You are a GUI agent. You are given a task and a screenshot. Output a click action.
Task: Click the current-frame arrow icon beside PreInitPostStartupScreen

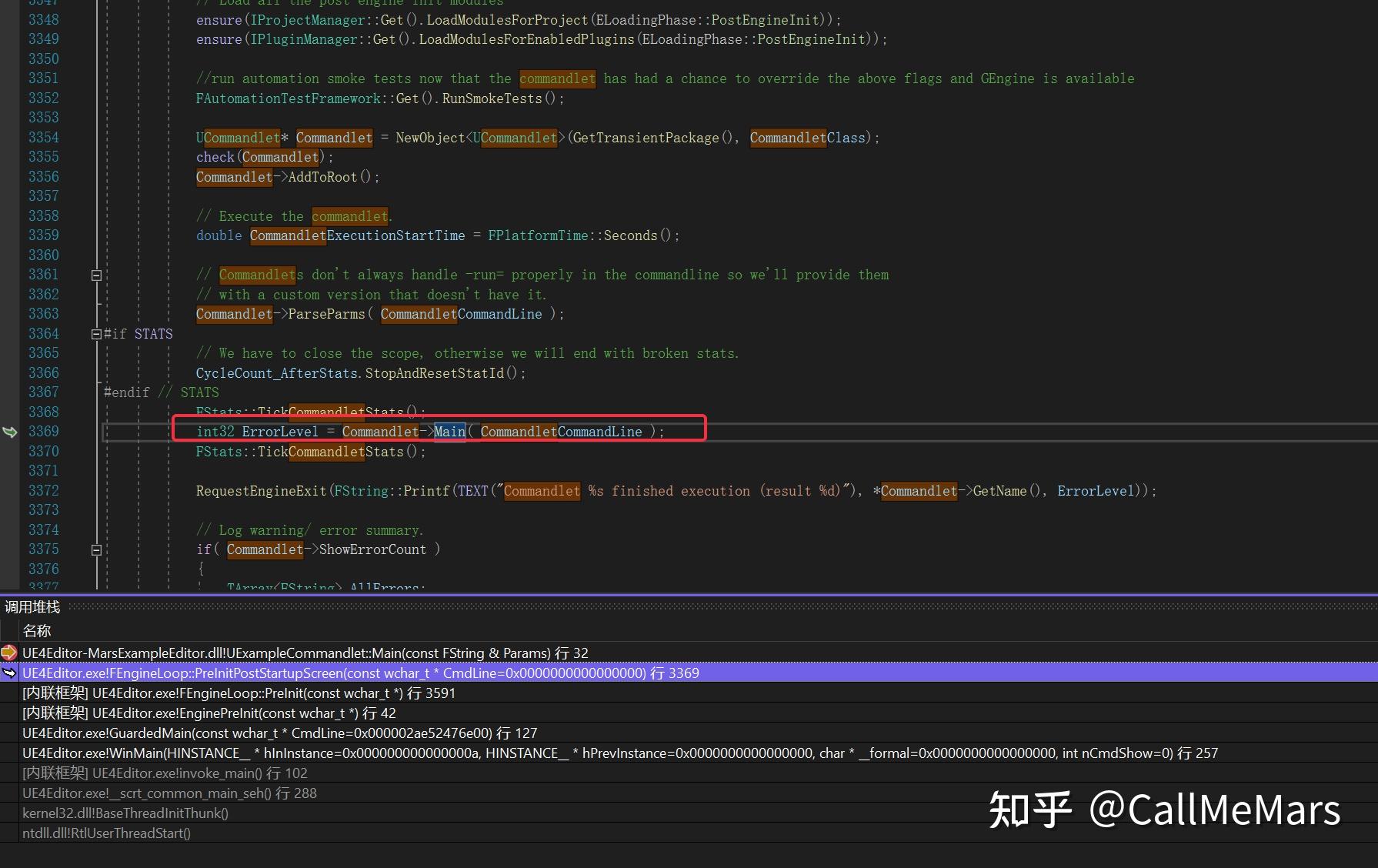[x=9, y=673]
